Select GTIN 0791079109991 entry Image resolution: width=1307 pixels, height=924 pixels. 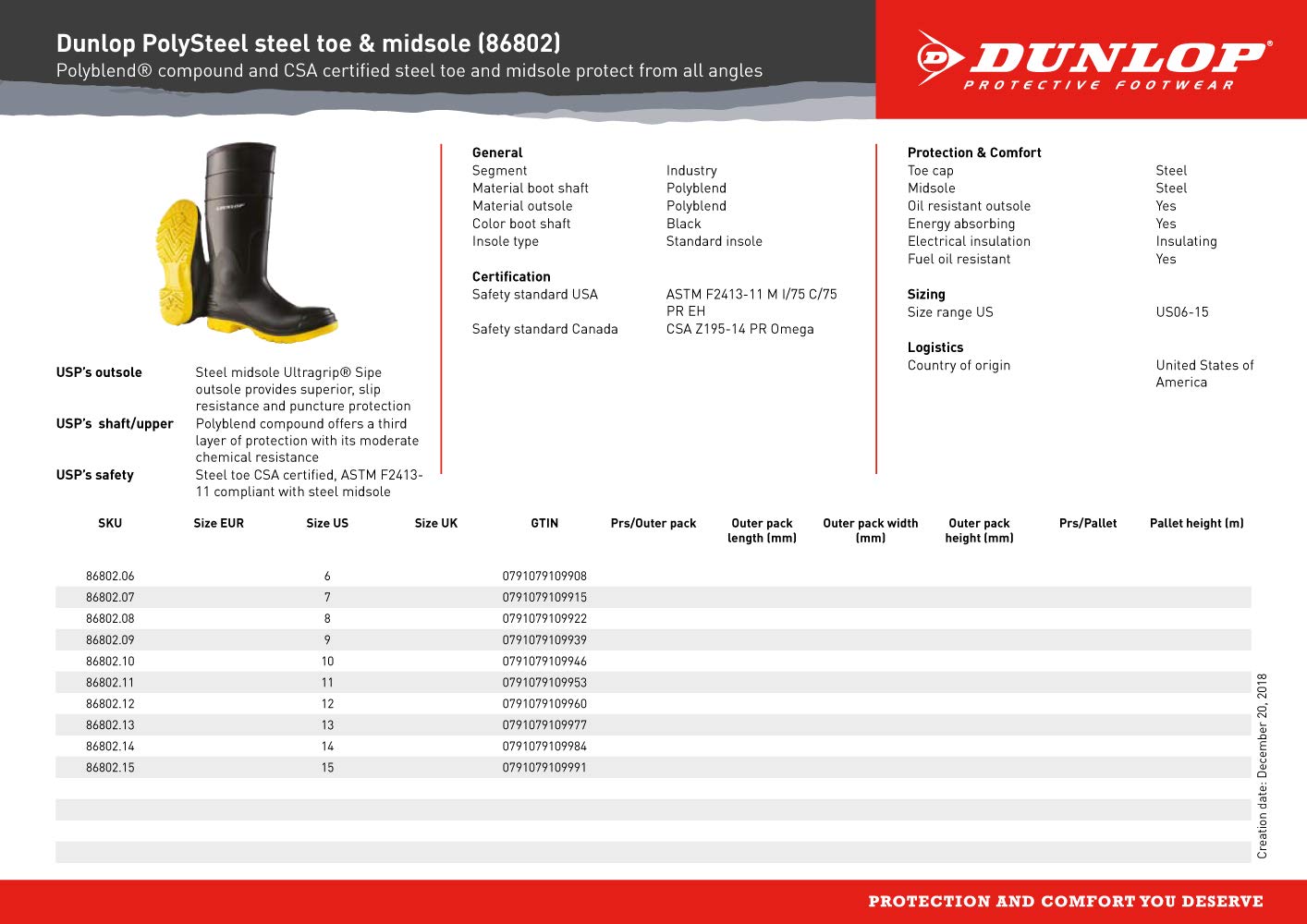coord(544,767)
